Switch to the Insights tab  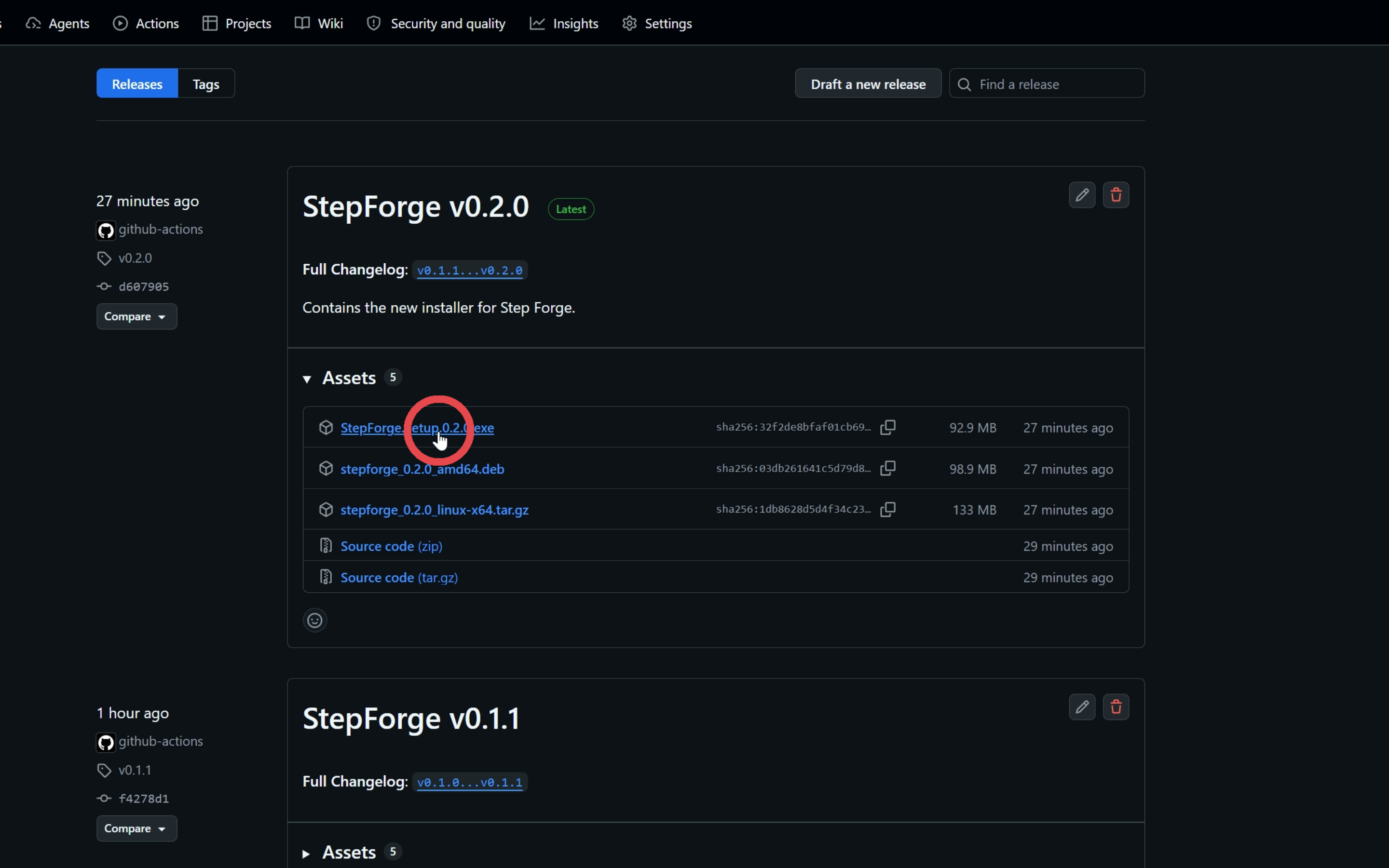click(564, 24)
